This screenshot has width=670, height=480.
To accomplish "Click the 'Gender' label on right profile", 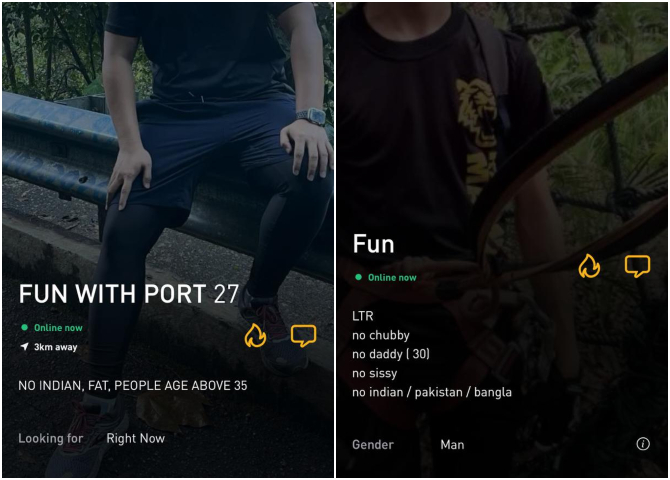I will 373,445.
